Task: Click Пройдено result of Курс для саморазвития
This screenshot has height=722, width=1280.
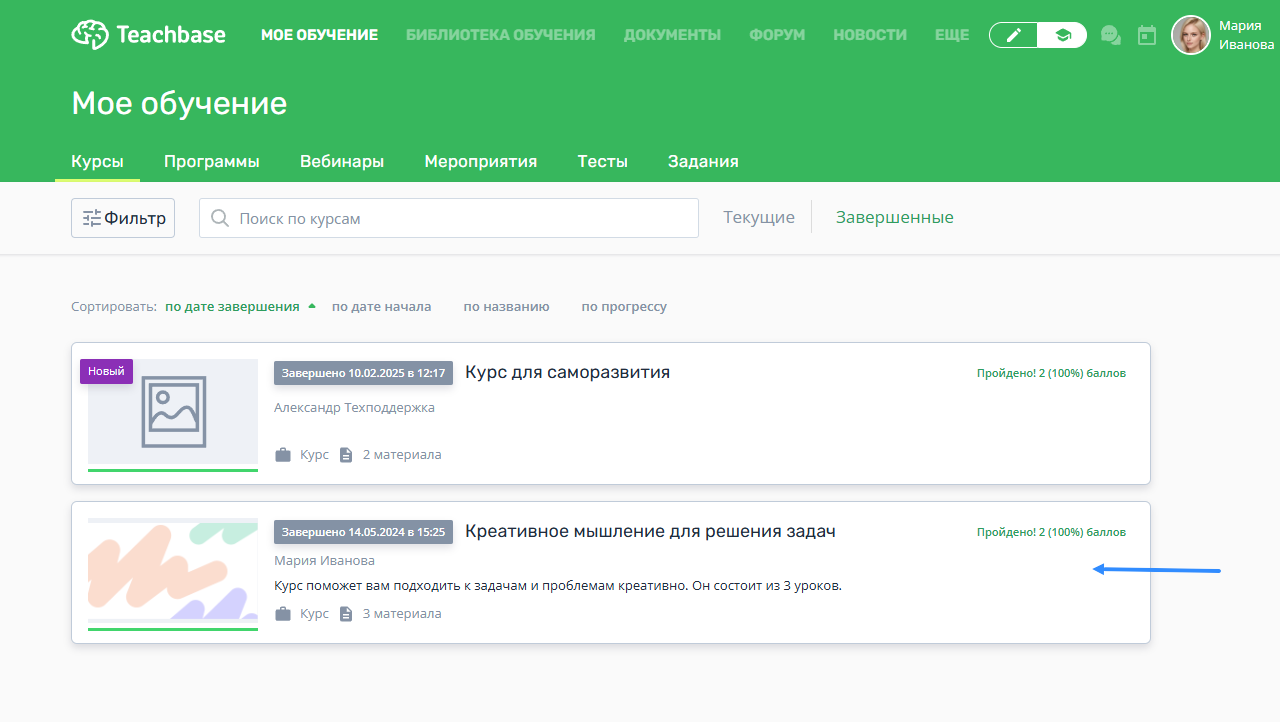Action: click(1051, 373)
